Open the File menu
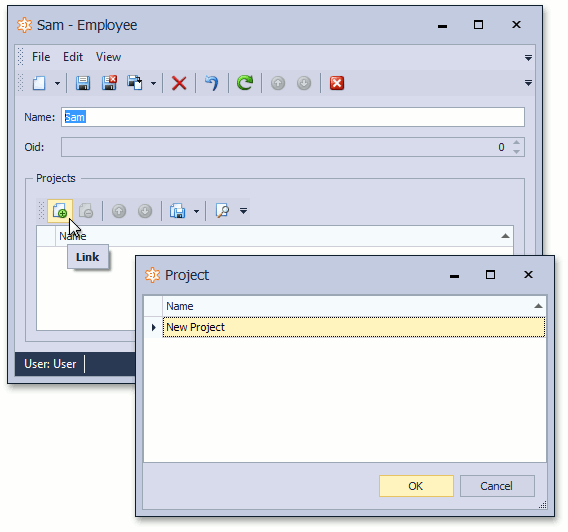This screenshot has width=568, height=532. (41, 57)
